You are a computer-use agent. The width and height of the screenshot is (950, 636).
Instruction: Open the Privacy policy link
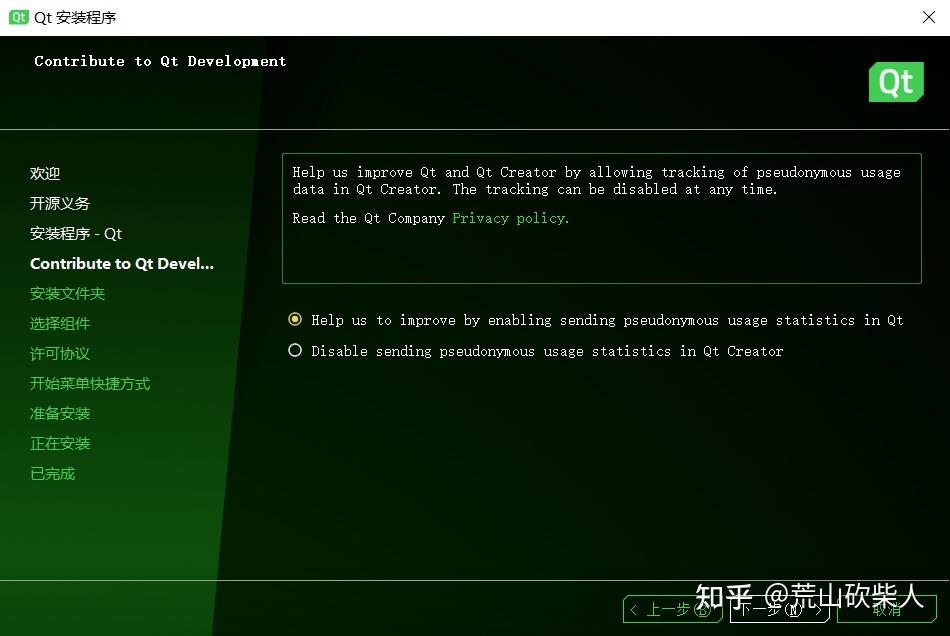pos(510,218)
